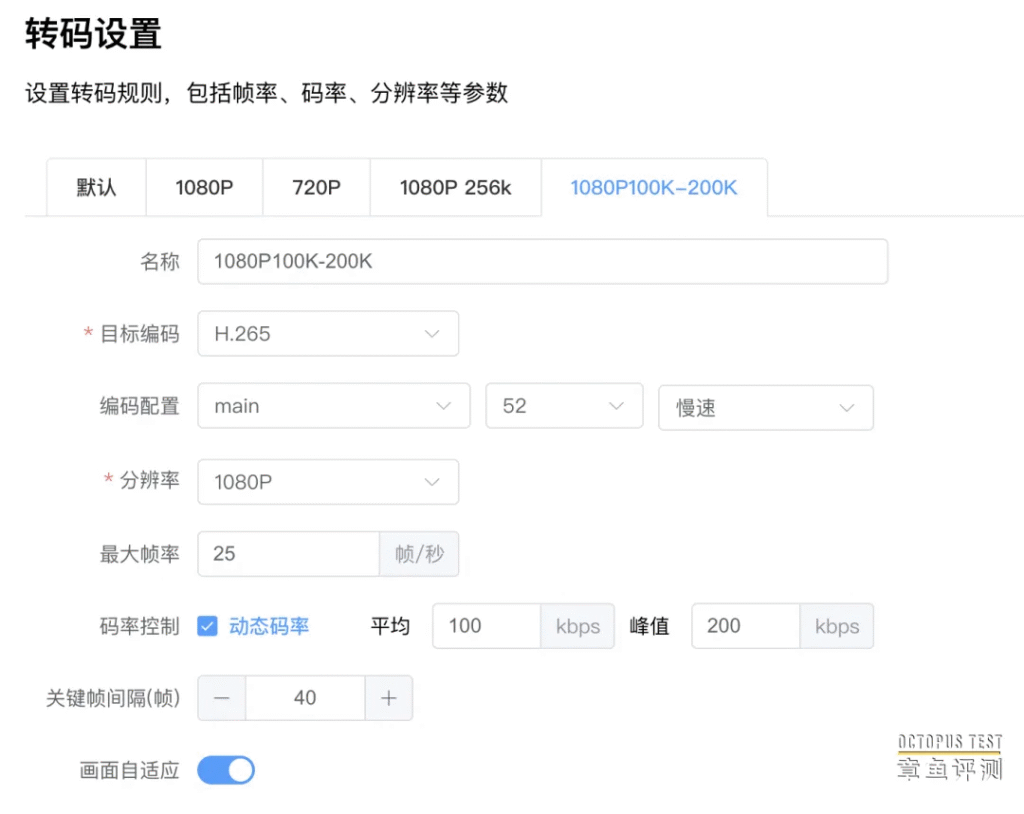The width and height of the screenshot is (1024, 814).
Task: Click the 帧/秒 unit suffix
Action: point(419,554)
